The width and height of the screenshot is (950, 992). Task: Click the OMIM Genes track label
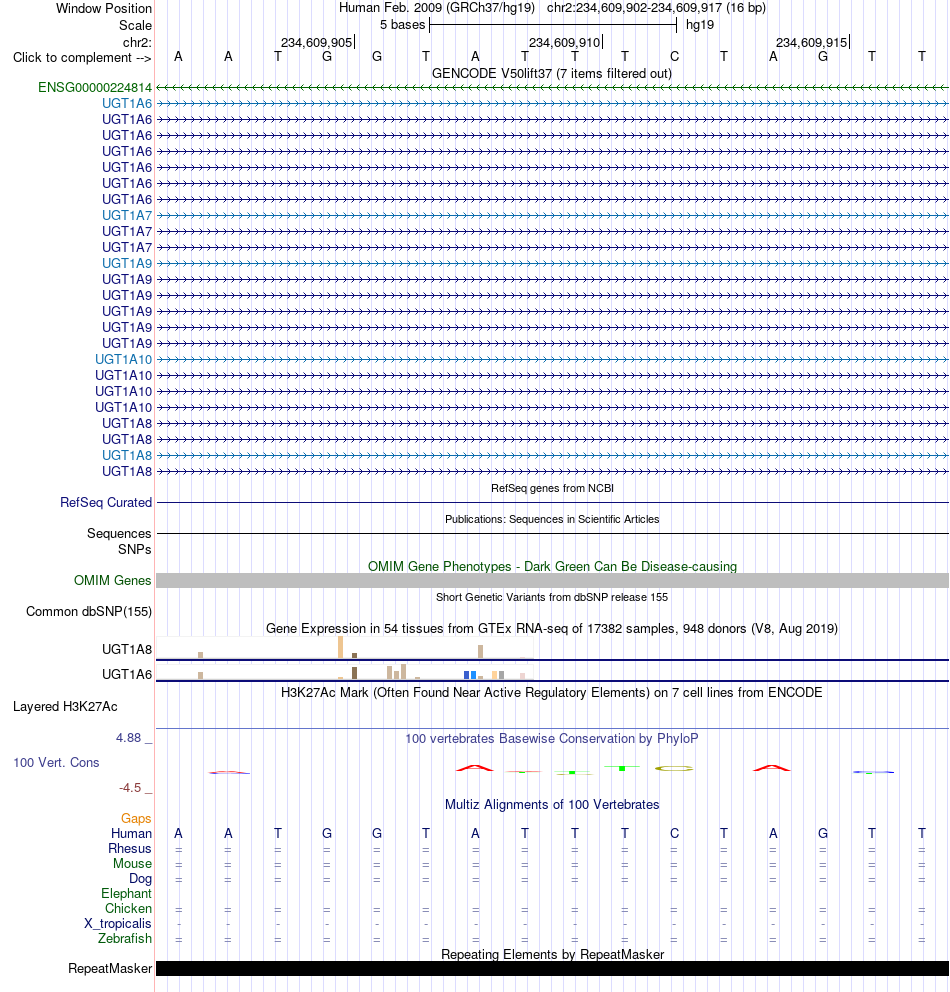[x=113, y=580]
